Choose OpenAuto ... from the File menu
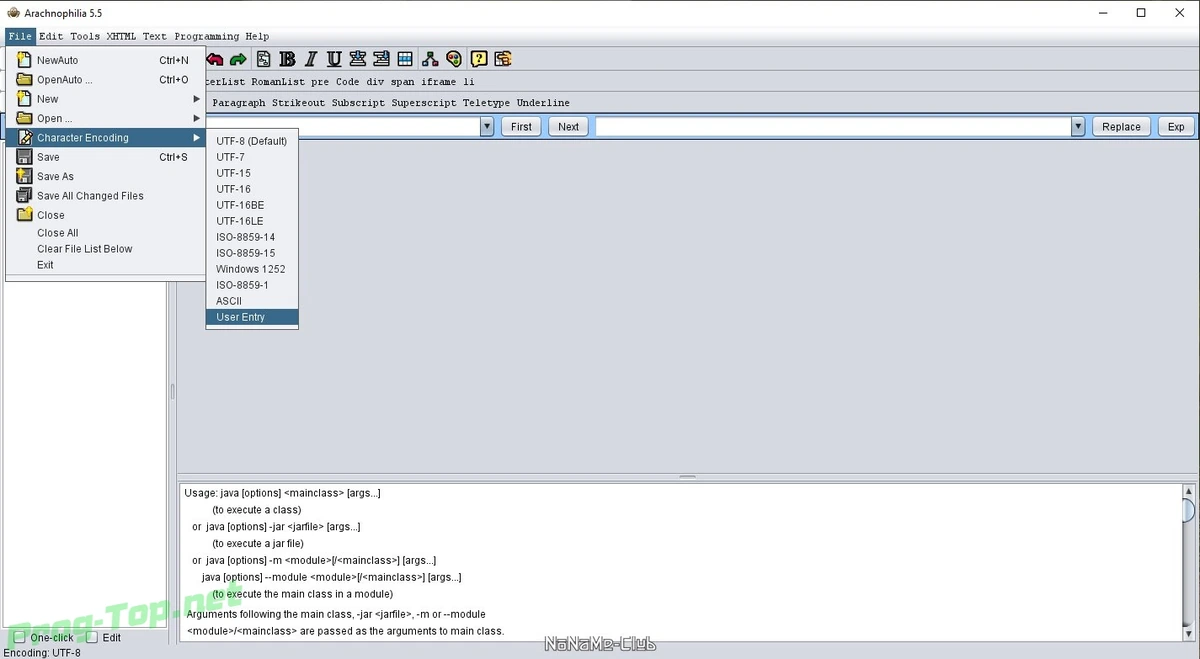This screenshot has height=659, width=1200. (x=105, y=80)
